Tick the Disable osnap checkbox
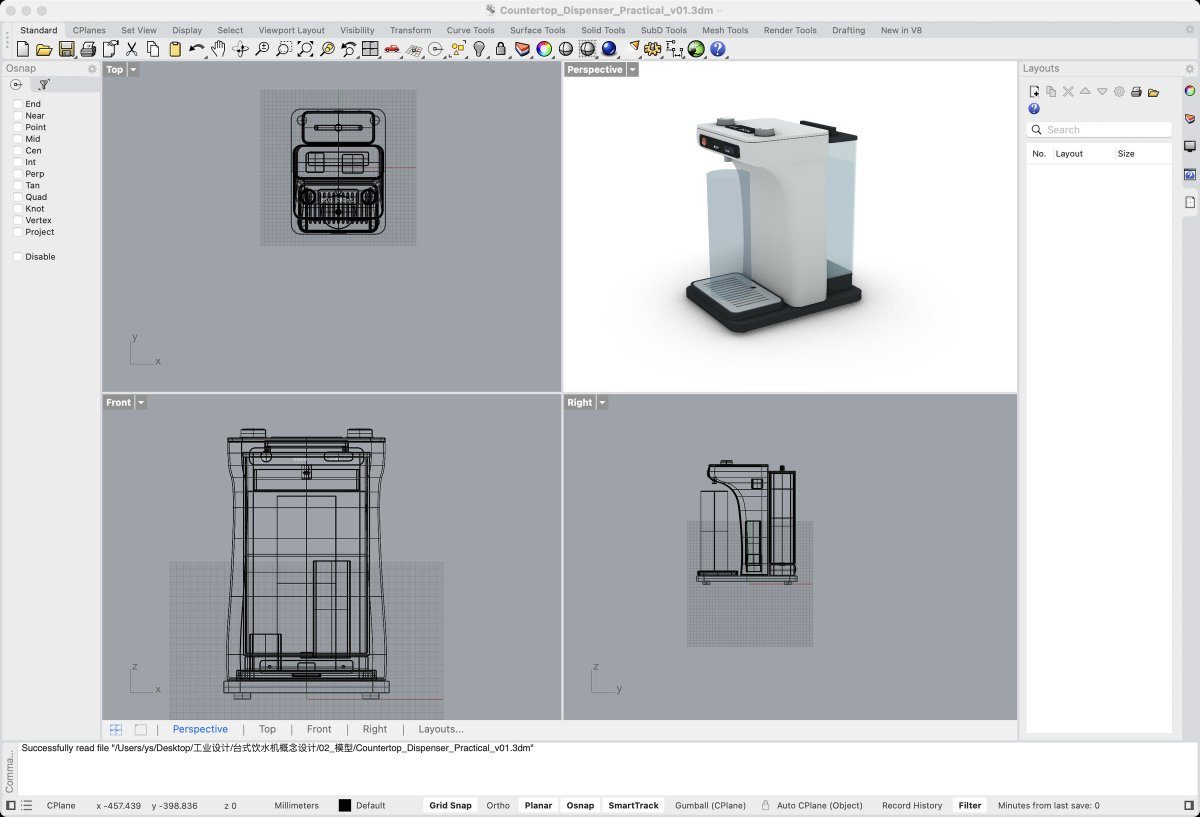This screenshot has height=817, width=1200. [x=18, y=257]
